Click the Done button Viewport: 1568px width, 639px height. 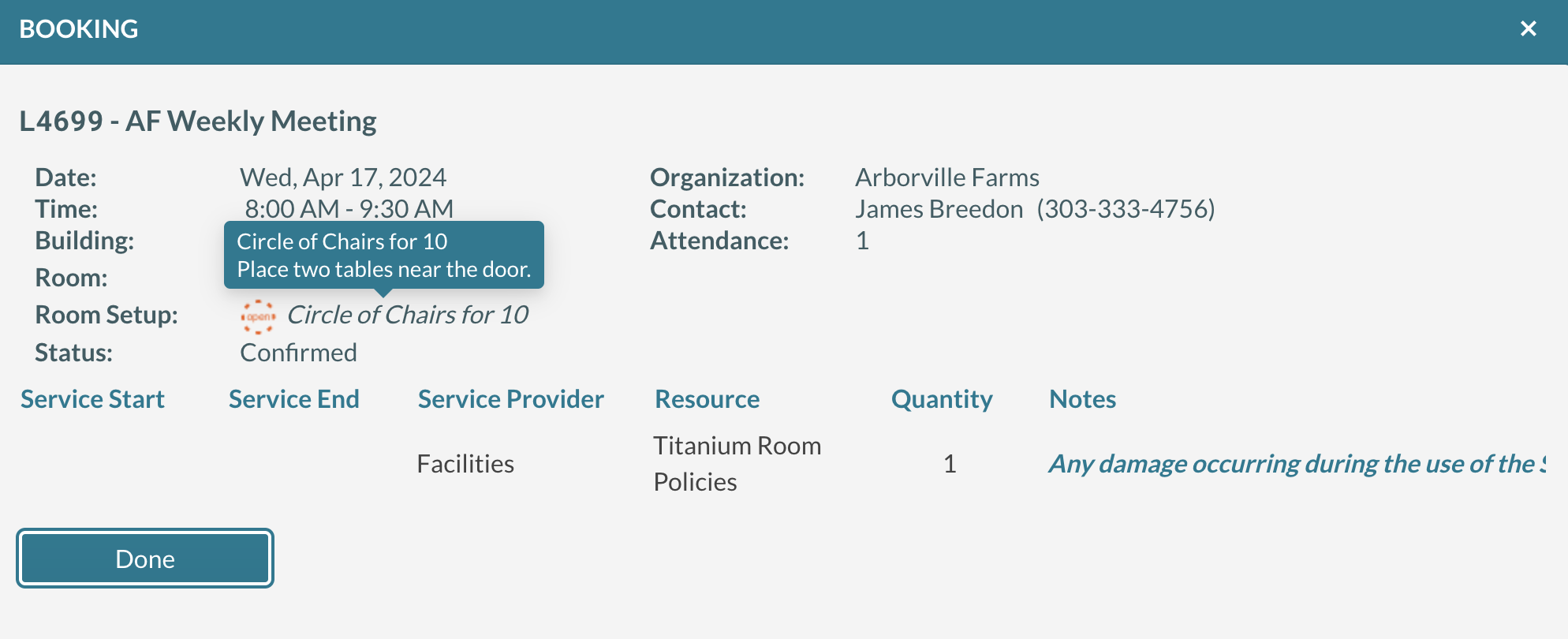145,559
